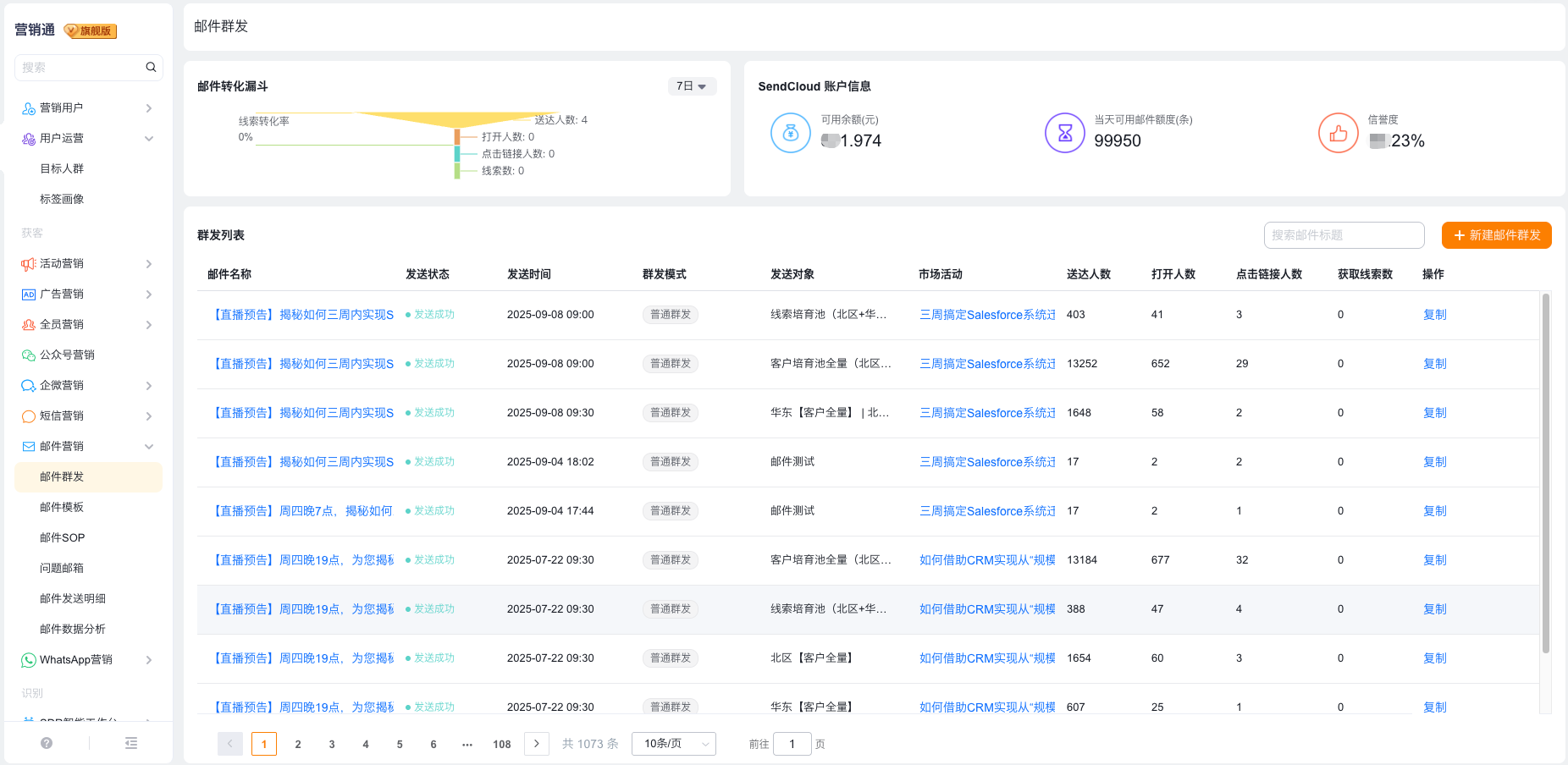
Task: Click the reputation thumbs-up icon
Action: pyautogui.click(x=1338, y=133)
